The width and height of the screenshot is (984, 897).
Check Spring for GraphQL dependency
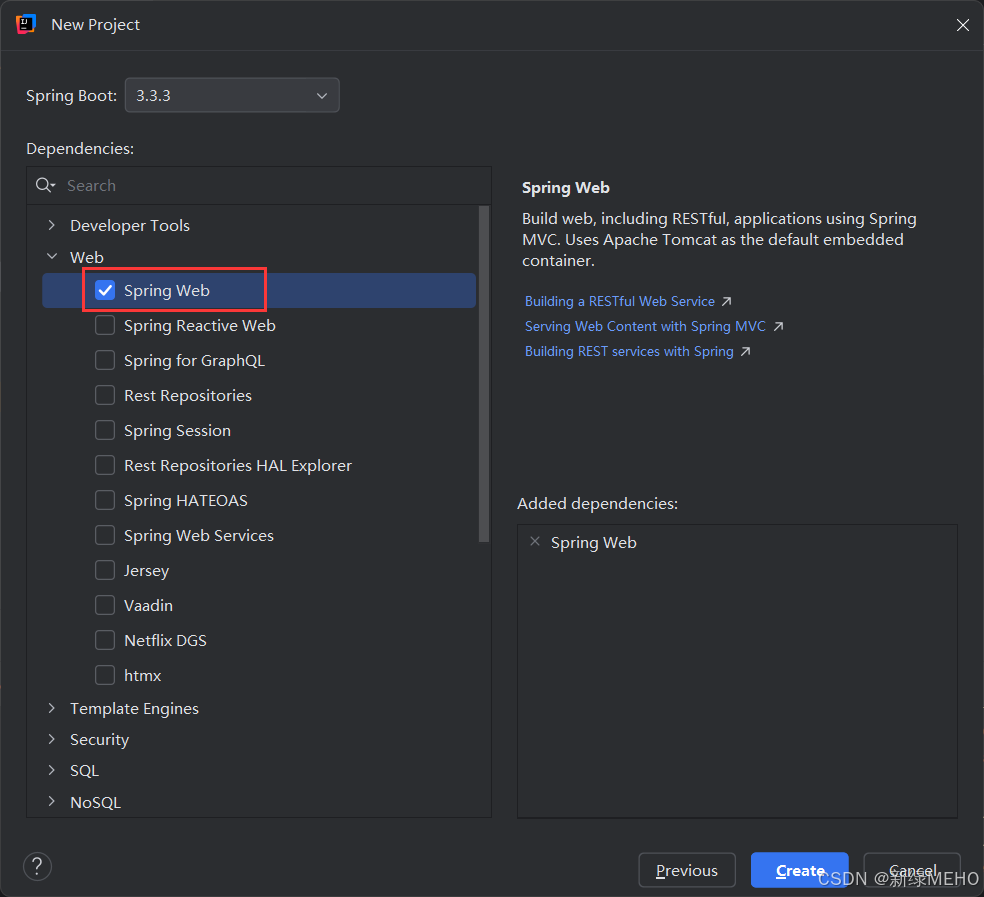pyautogui.click(x=105, y=360)
